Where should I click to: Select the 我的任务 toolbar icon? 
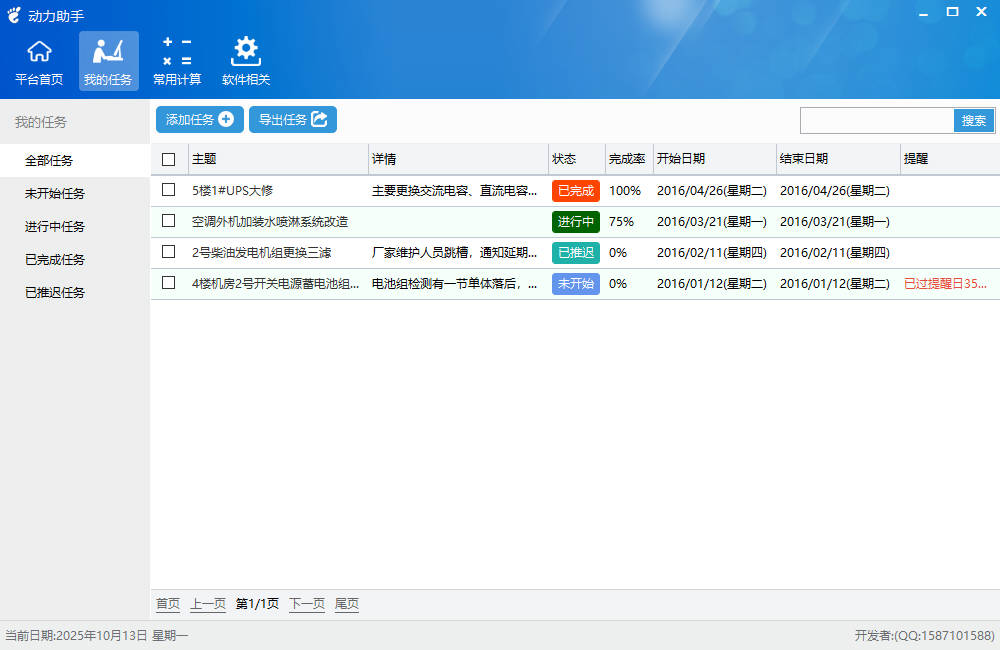[108, 52]
